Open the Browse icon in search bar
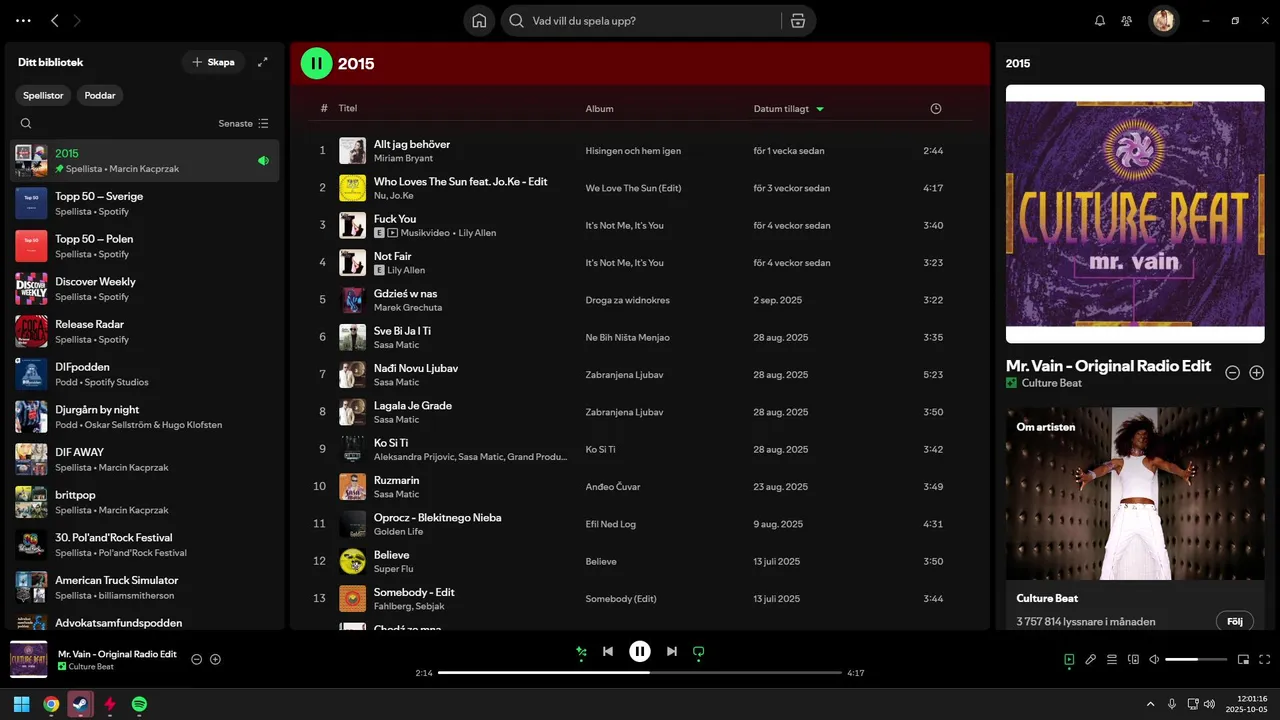 tap(797, 21)
